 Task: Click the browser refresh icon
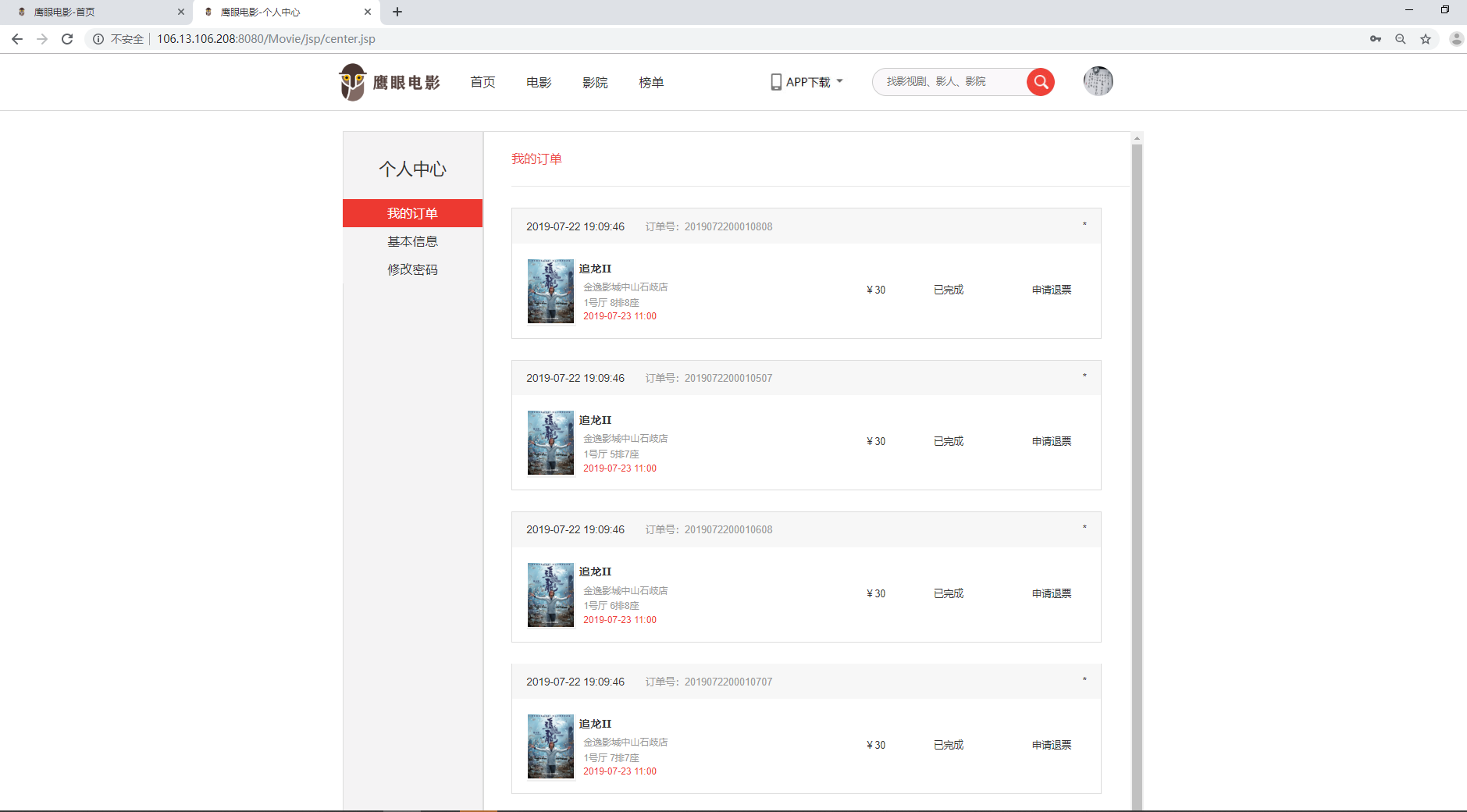point(67,38)
